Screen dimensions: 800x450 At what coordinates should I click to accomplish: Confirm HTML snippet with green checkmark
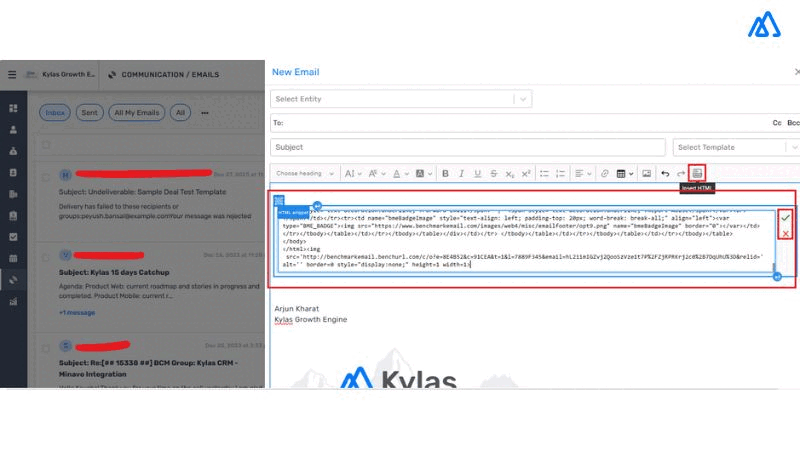[x=785, y=218]
